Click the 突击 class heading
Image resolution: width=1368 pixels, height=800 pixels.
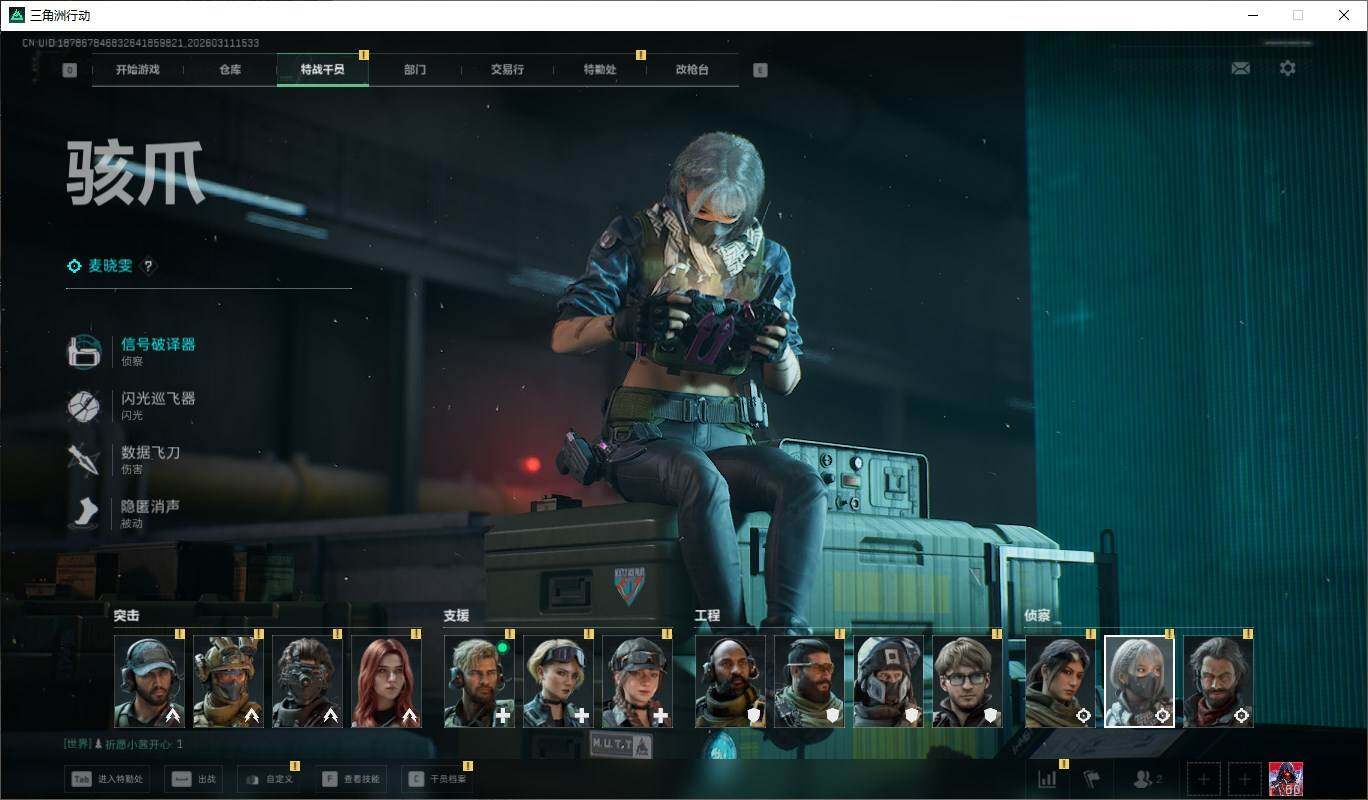coord(127,616)
